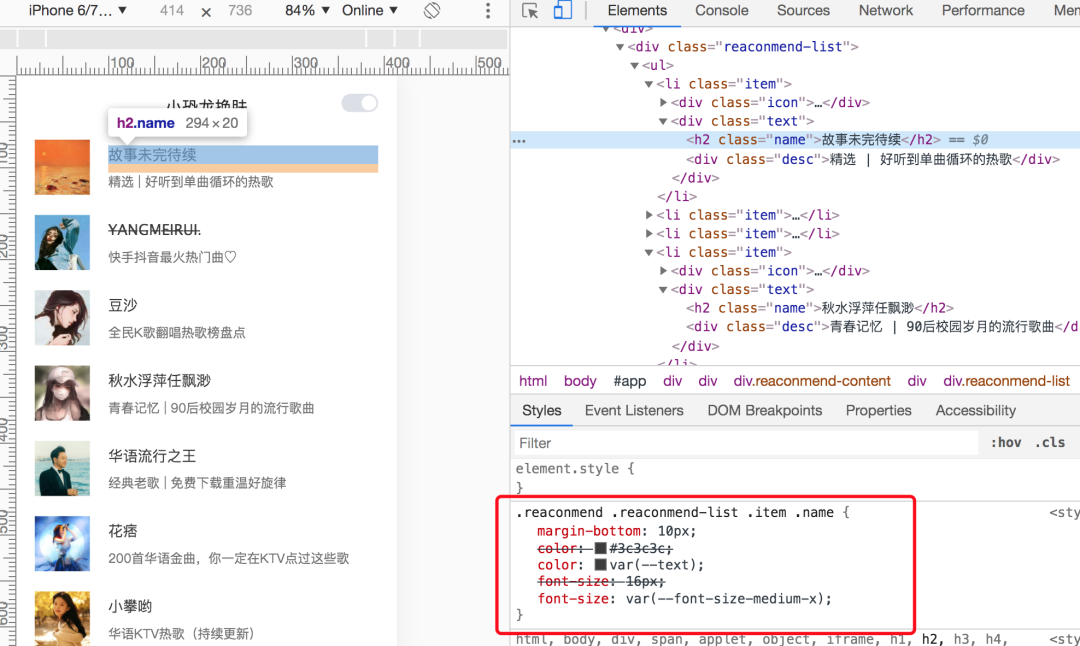Viewport: 1080px width, 646px height.
Task: Click the :hov toggle button
Action: coord(1006,443)
